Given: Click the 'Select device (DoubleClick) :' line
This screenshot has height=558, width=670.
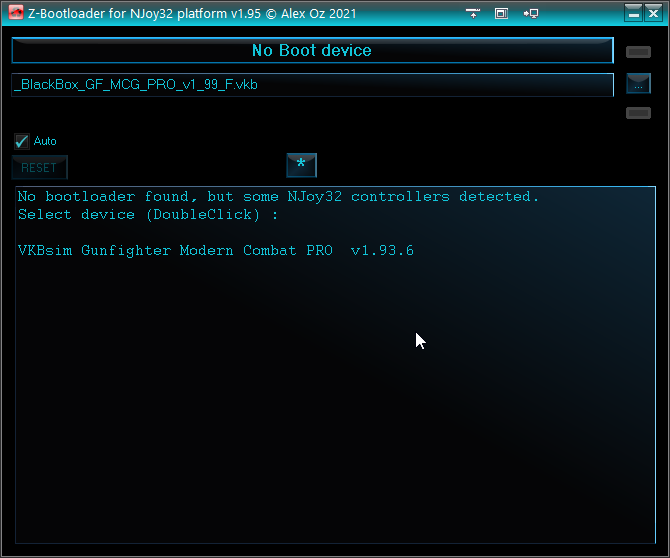Looking at the screenshot, I should point(148,214).
